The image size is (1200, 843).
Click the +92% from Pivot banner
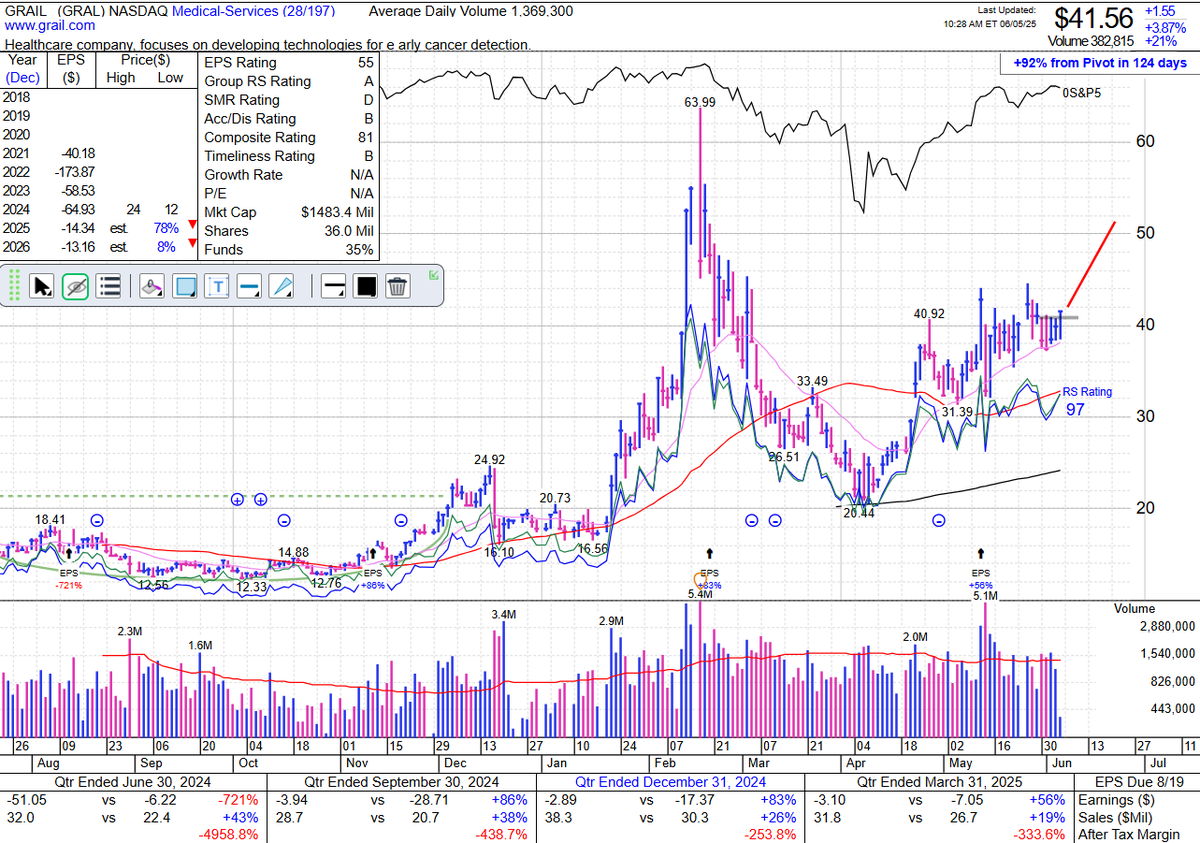(x=1100, y=63)
